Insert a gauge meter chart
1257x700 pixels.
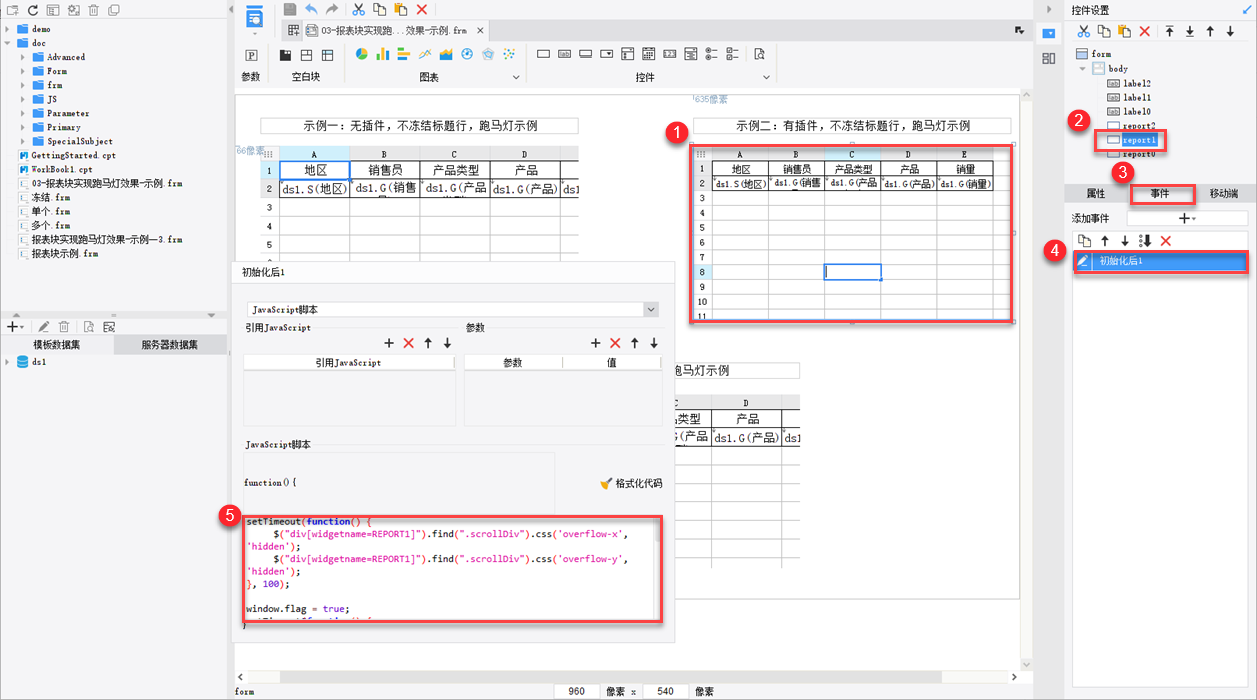coord(467,54)
